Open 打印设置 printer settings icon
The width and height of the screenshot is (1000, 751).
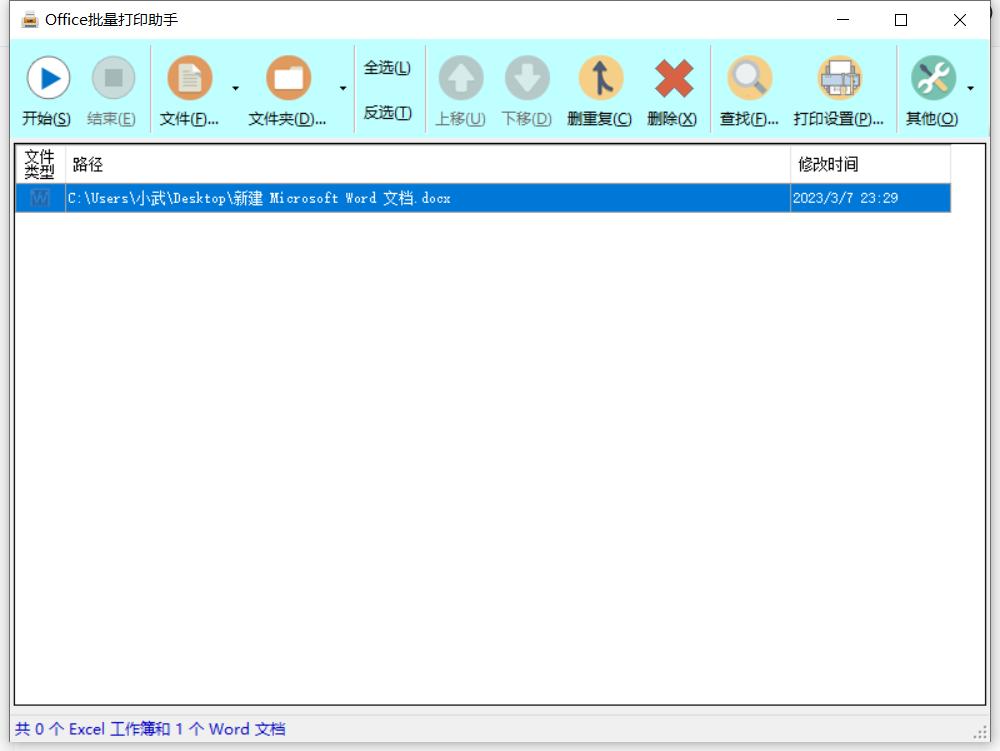838,80
